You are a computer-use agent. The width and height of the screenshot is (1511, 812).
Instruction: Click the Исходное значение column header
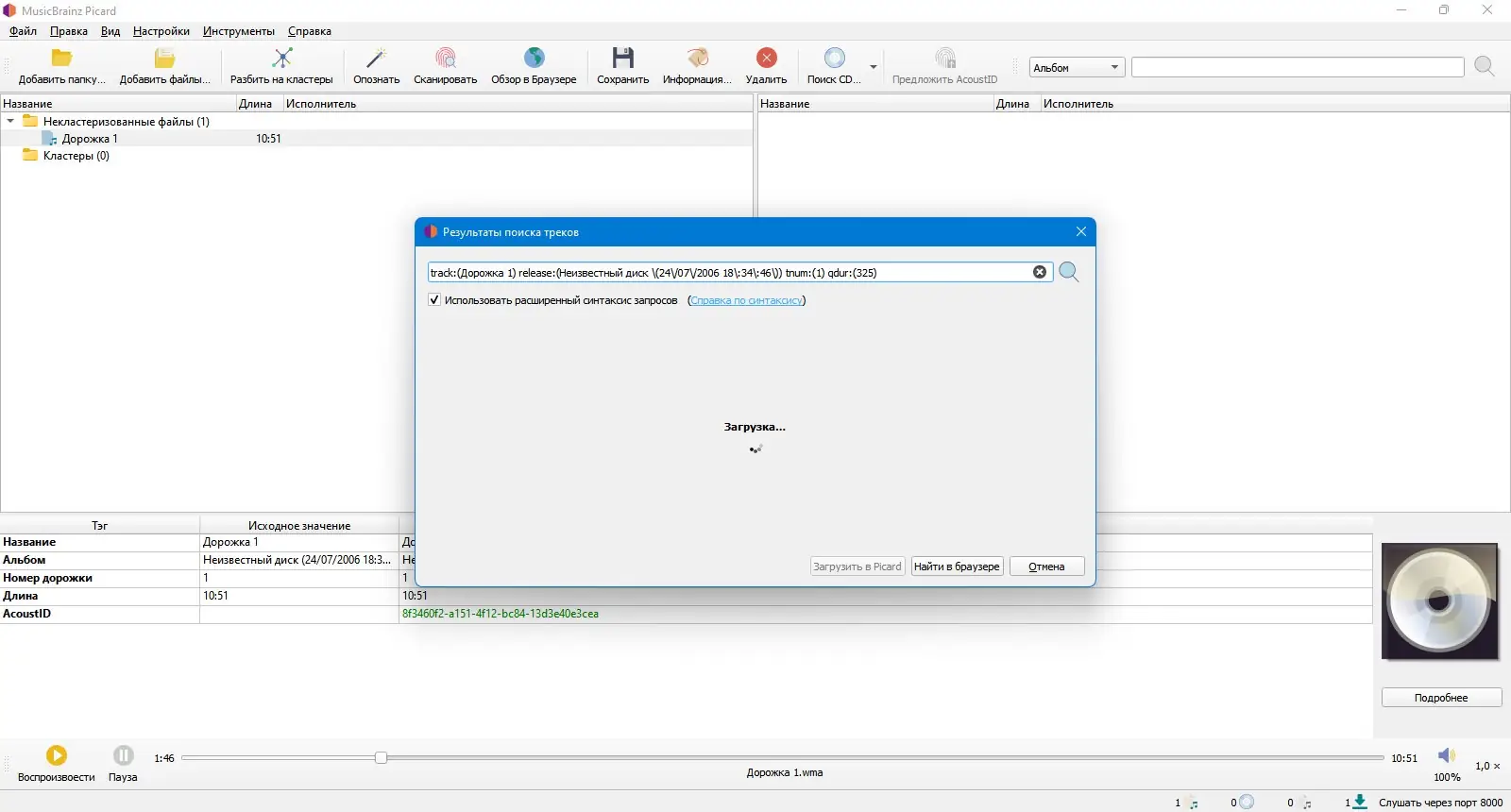click(x=299, y=526)
